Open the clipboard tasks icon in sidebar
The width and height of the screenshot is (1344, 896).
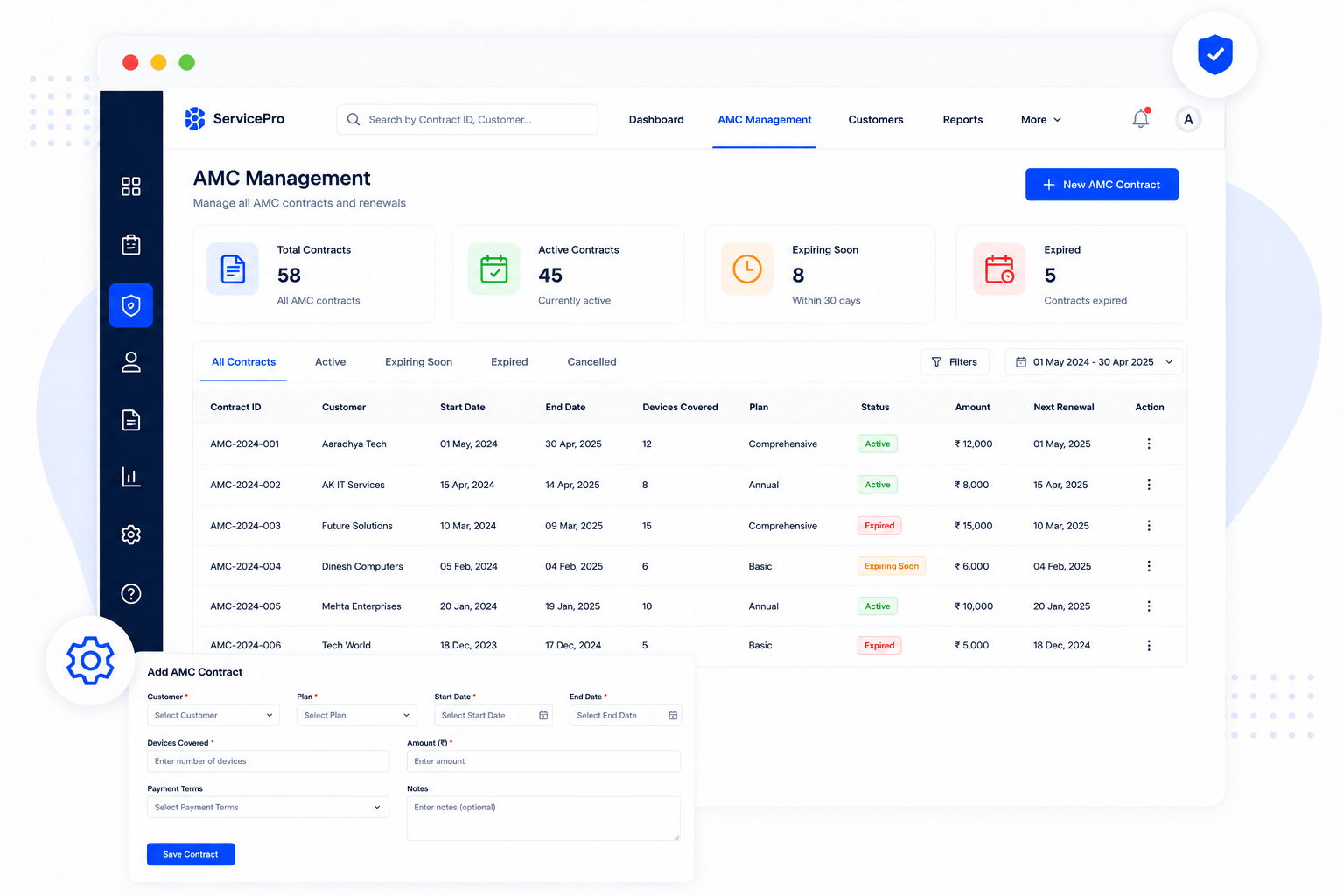(x=131, y=245)
